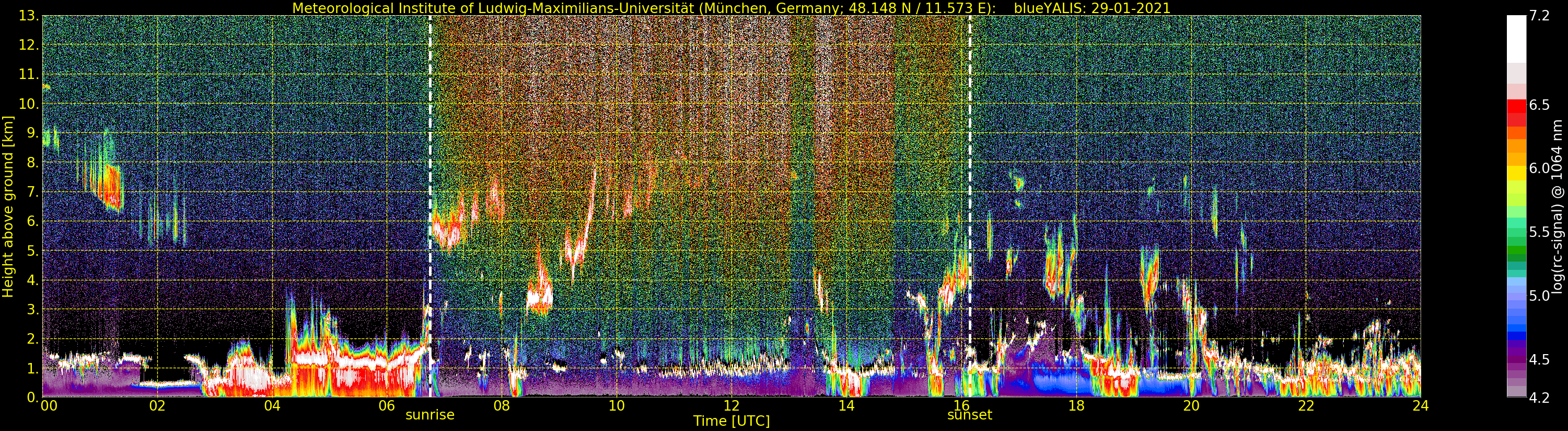Click the white dashed sunset line

click(x=970, y=206)
